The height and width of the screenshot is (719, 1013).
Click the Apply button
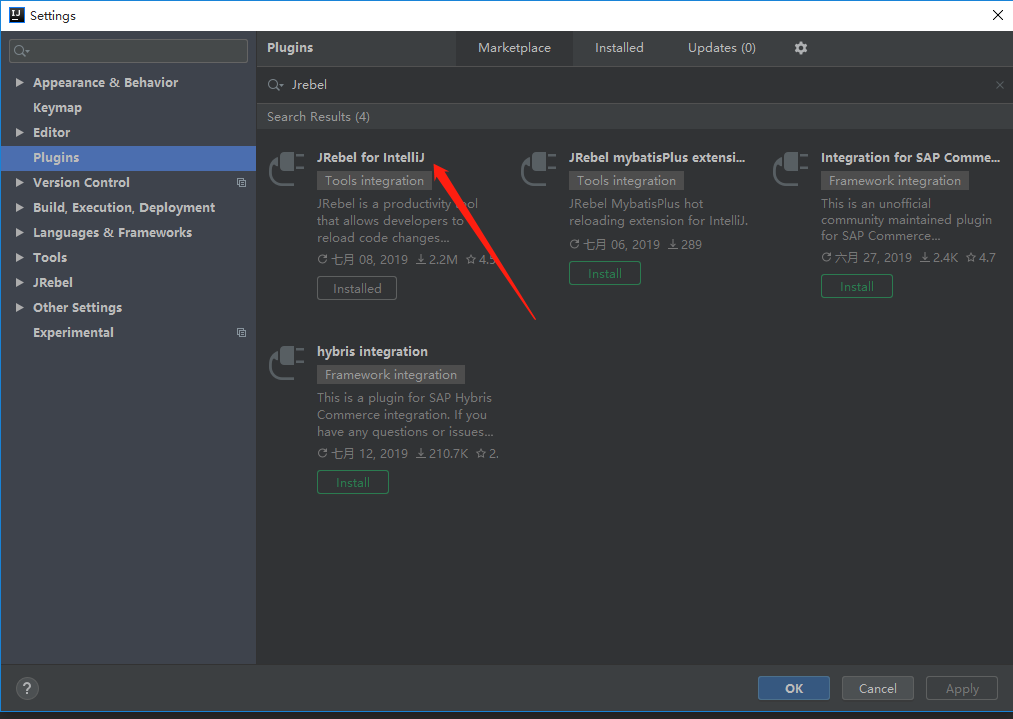coord(962,689)
